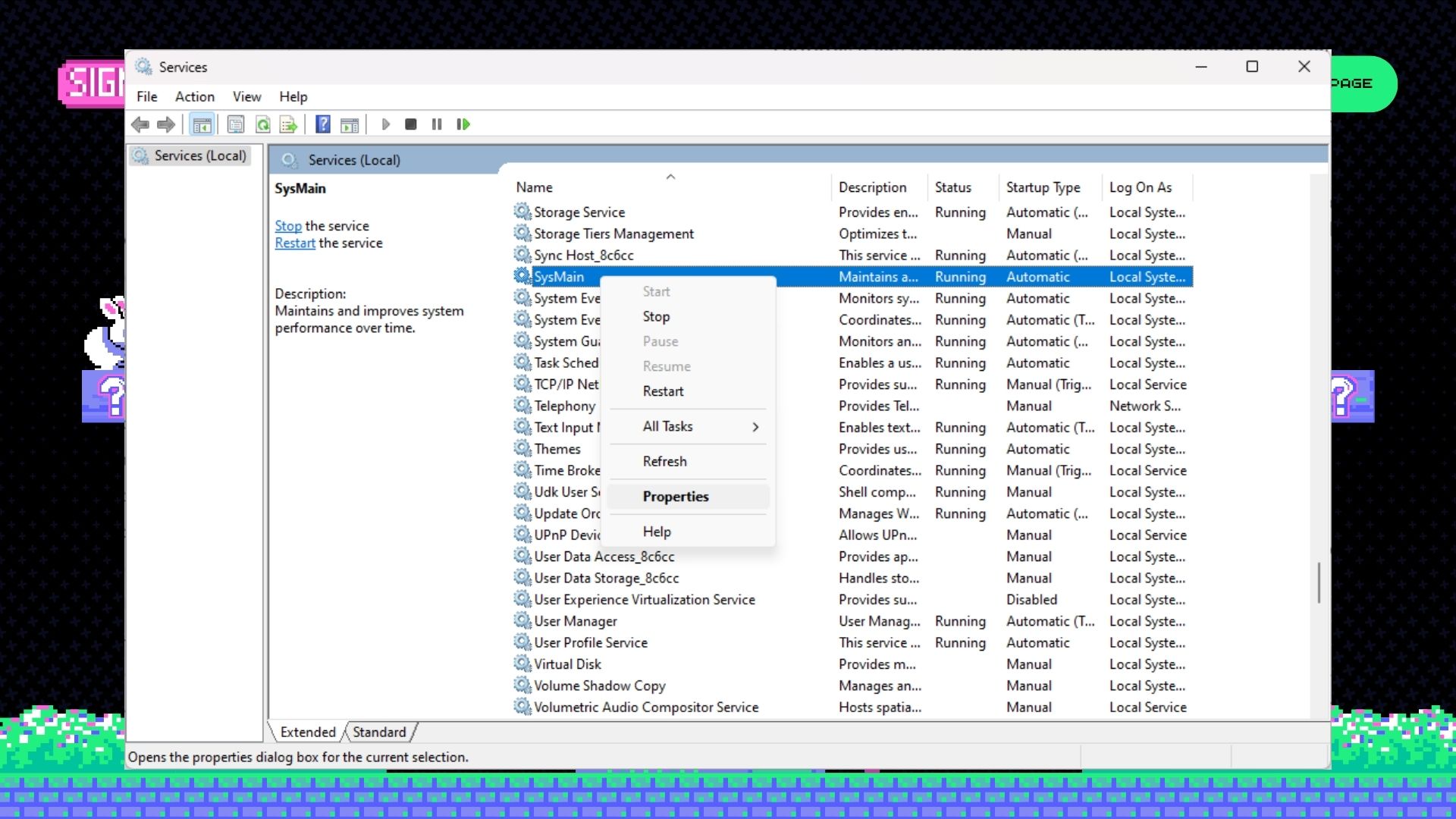Open the Action menu
This screenshot has width=1456, height=819.
pyautogui.click(x=195, y=96)
